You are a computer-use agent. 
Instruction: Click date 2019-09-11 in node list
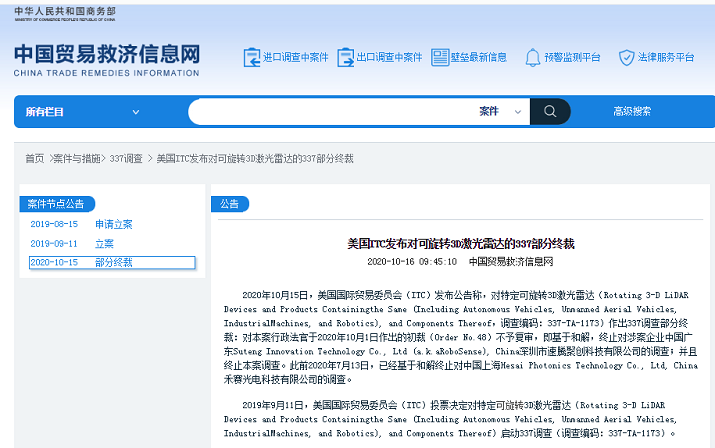click(x=54, y=244)
